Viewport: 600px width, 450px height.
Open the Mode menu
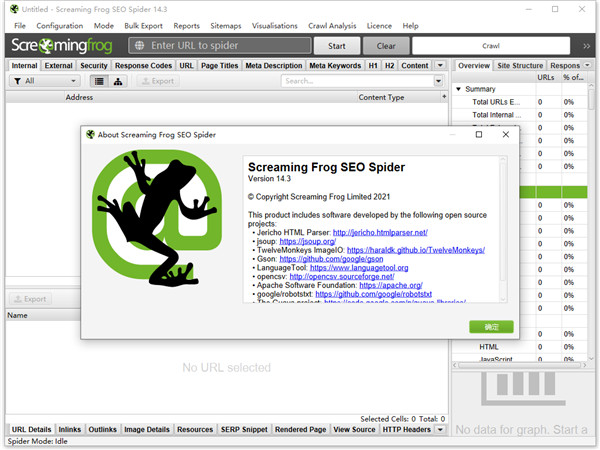tap(104, 26)
